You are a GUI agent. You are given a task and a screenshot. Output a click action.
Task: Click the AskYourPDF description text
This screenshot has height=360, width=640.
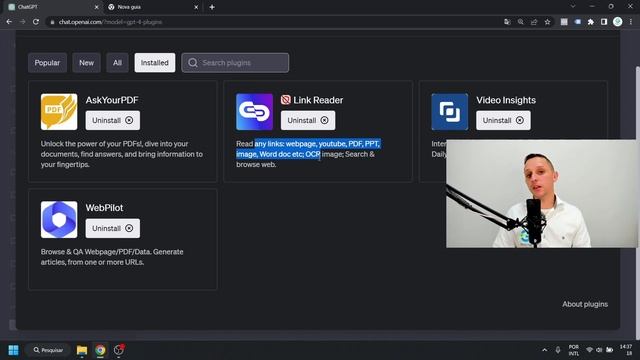point(122,154)
